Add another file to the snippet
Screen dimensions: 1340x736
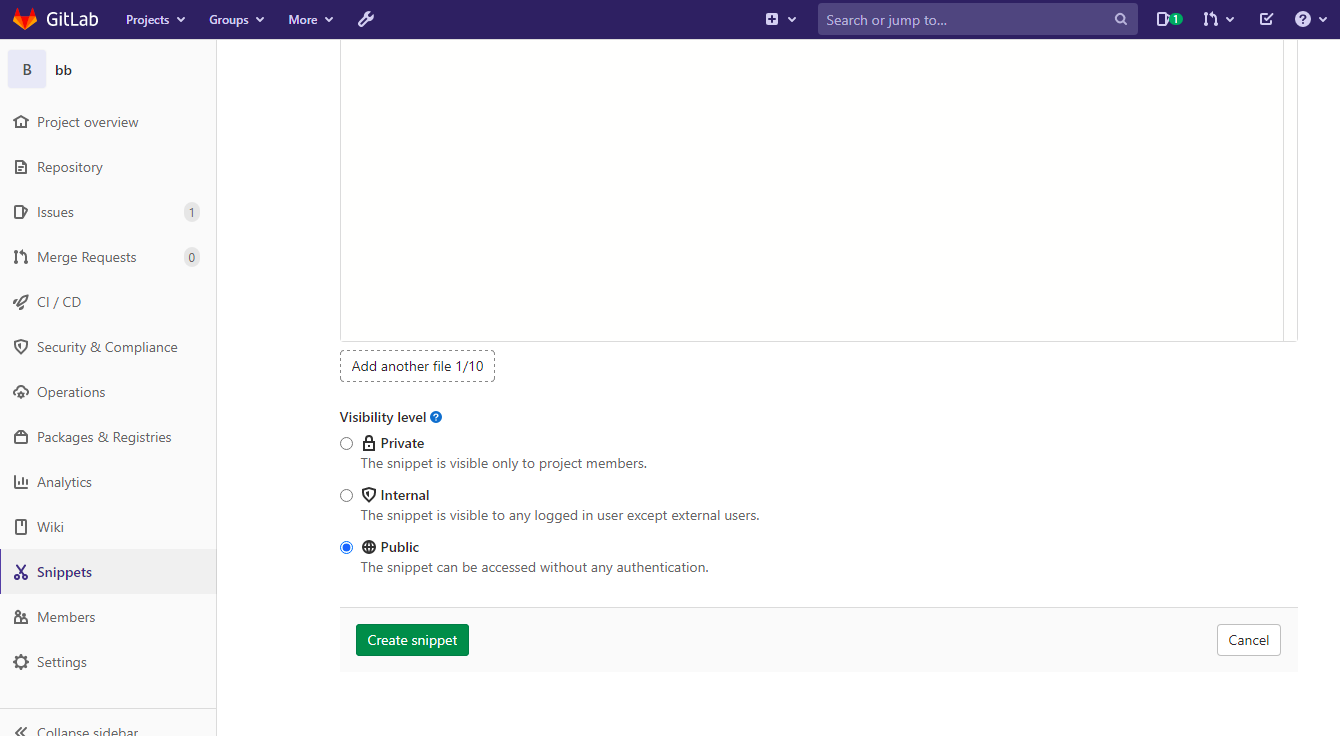(x=417, y=366)
